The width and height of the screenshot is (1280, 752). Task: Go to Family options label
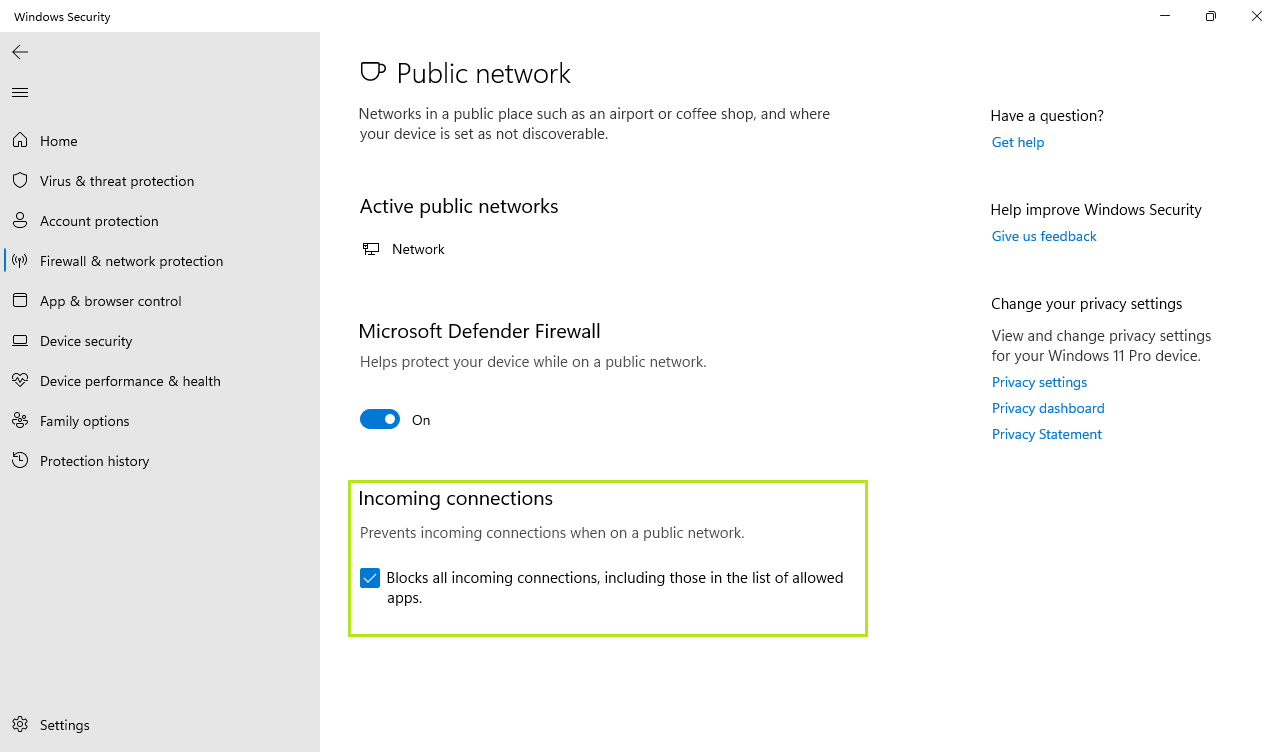click(85, 421)
